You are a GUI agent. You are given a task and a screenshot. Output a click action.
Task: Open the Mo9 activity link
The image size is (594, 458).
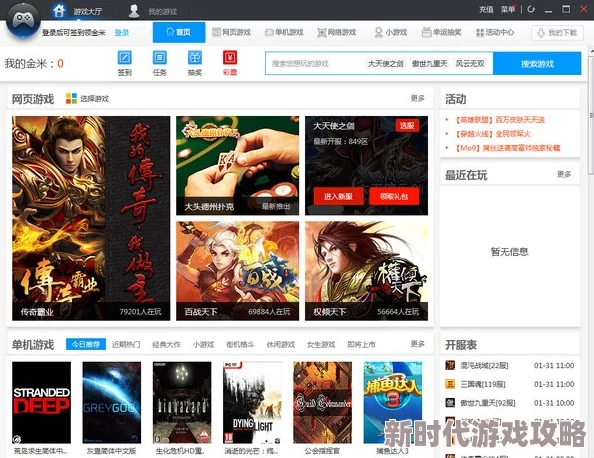point(507,148)
